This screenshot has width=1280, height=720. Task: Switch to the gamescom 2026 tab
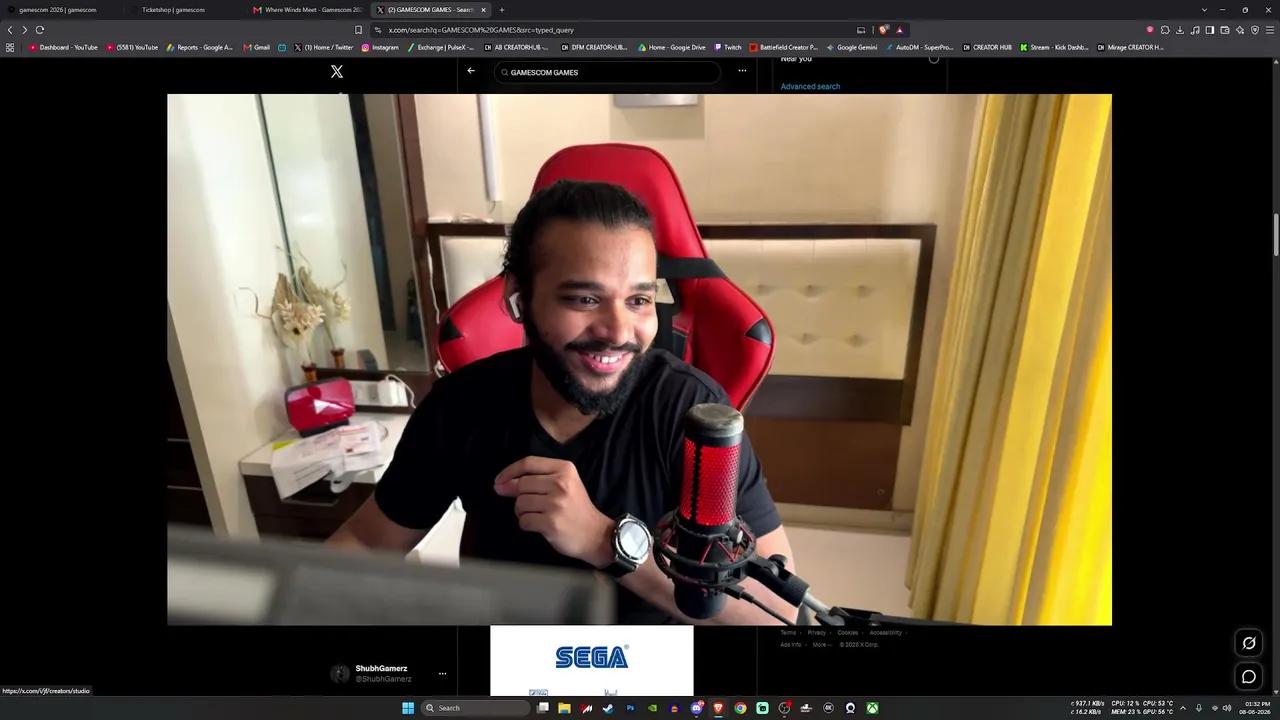[60, 10]
